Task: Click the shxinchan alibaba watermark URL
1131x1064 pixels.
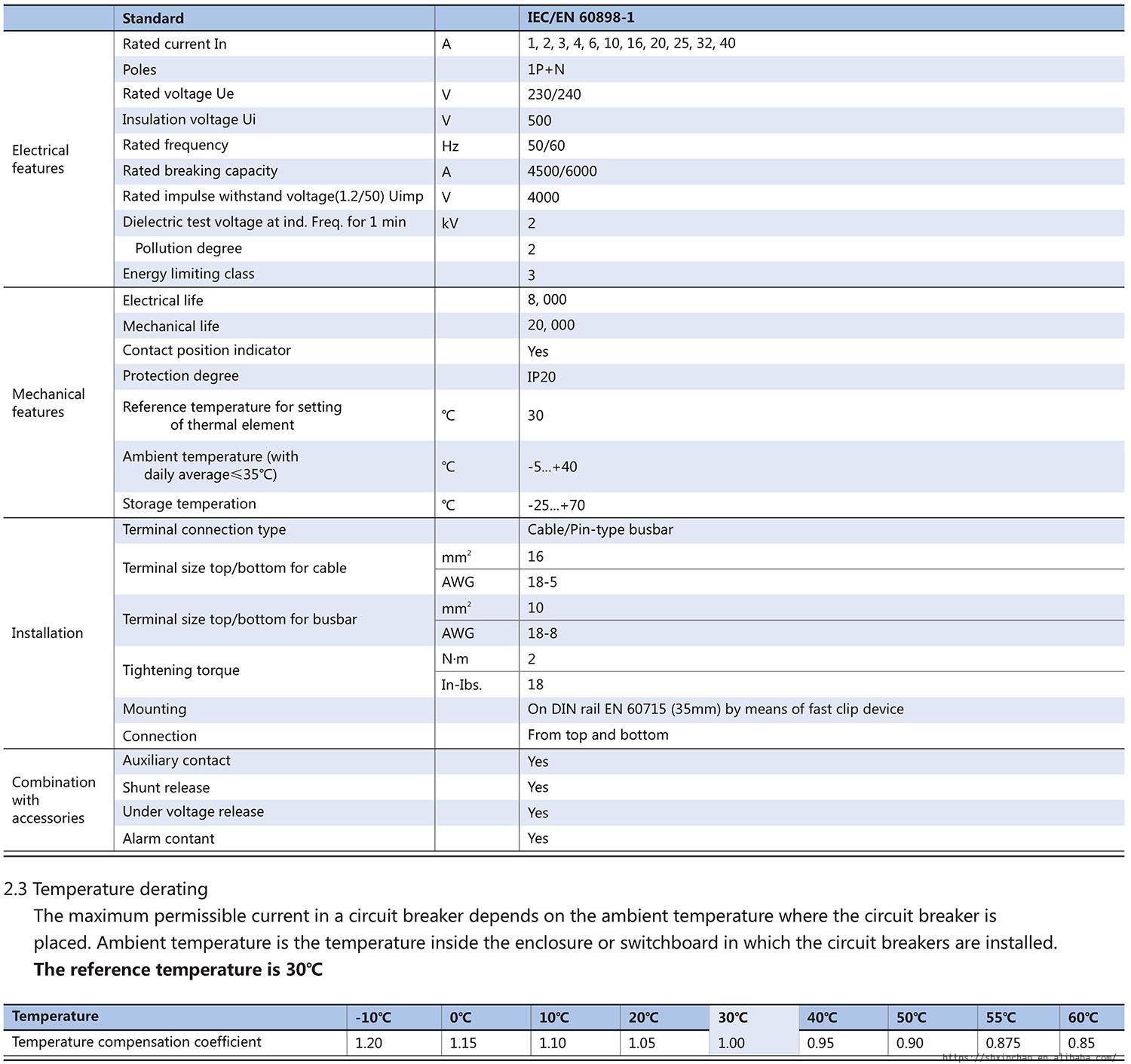Action: click(x=1028, y=1057)
